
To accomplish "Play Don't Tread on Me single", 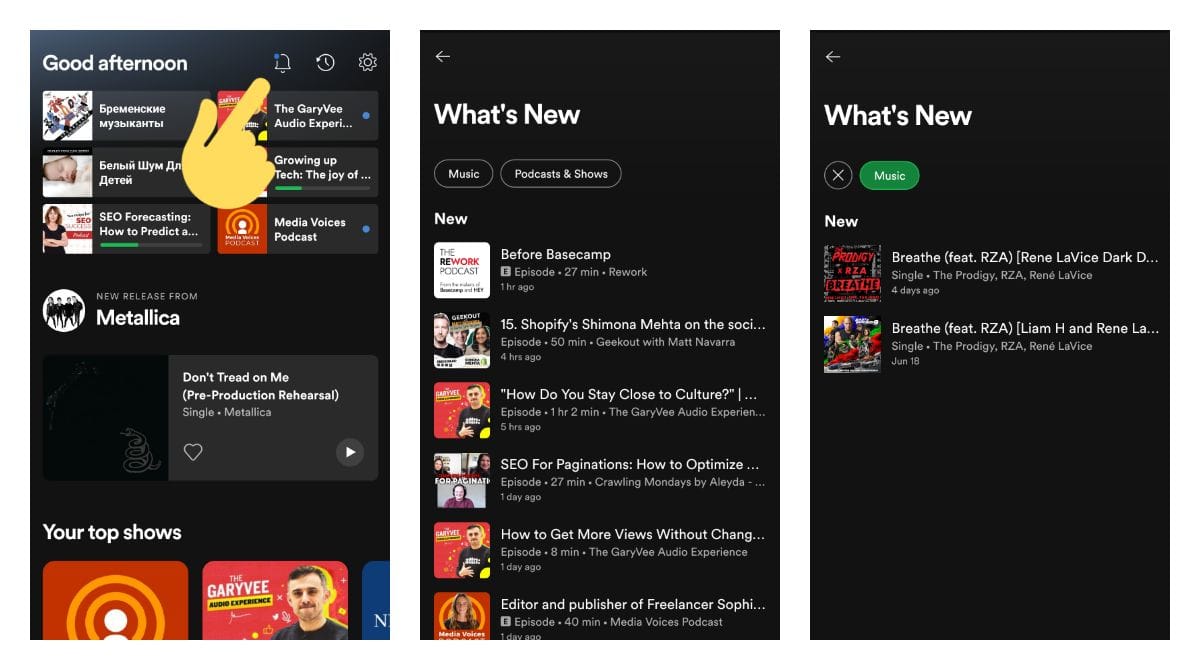I will click(x=350, y=453).
